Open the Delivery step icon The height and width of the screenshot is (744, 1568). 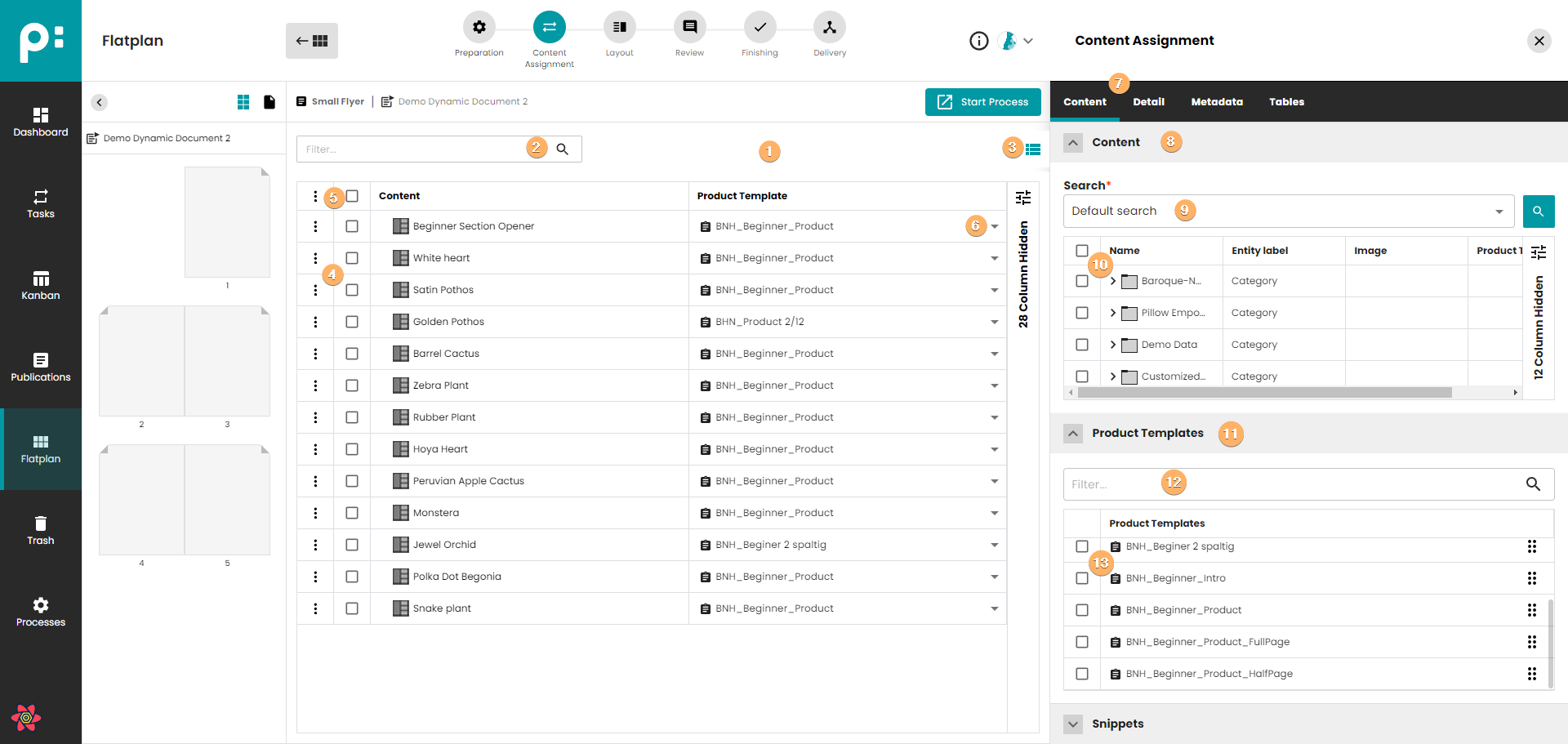coord(829,28)
